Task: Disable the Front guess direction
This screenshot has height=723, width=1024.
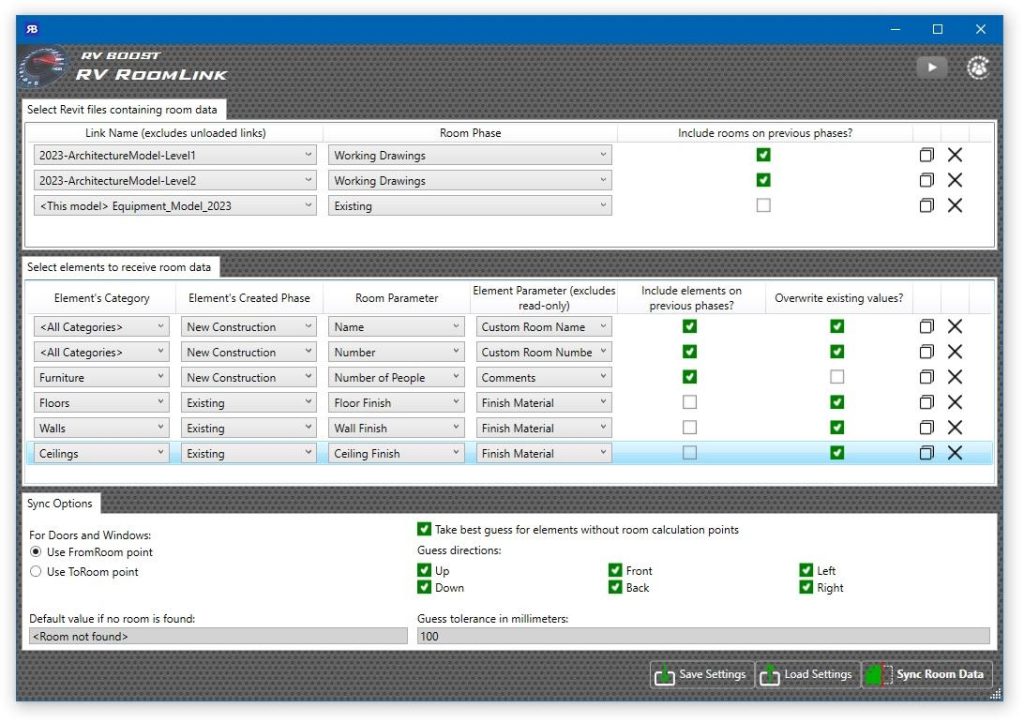Action: pos(615,570)
